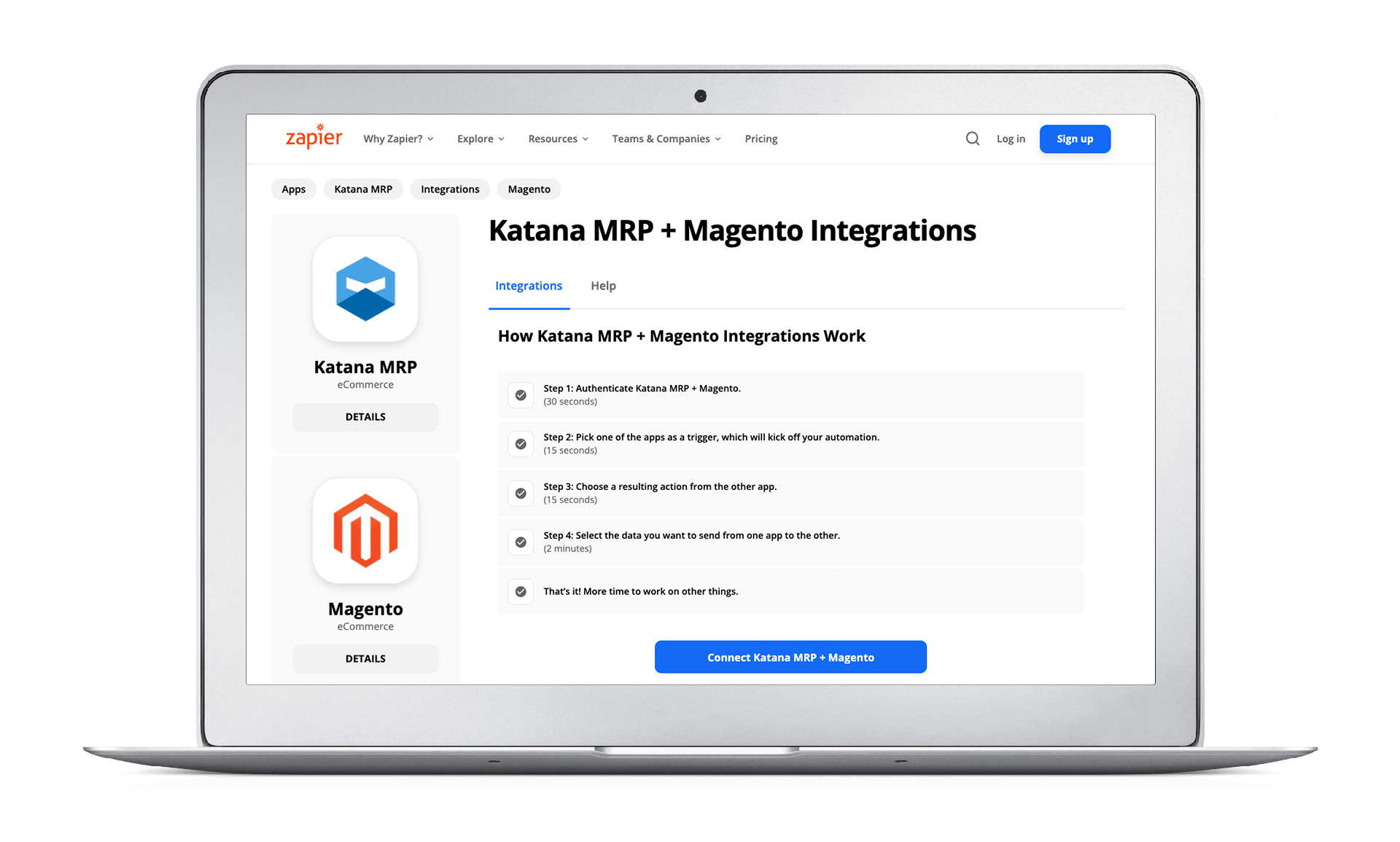Screen dimensions: 1400x842
Task: Click the Step 1 checkmark icon
Action: (521, 395)
